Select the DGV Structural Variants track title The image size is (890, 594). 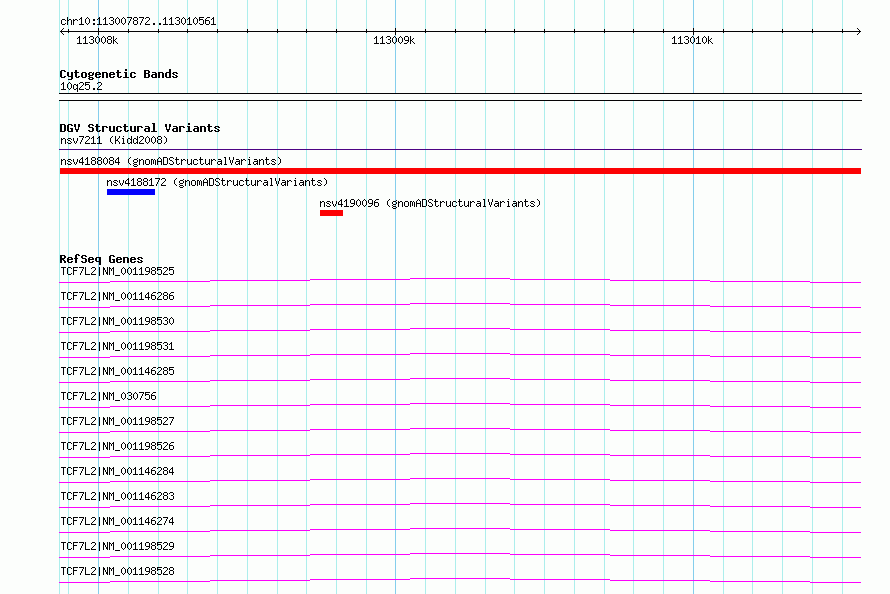tap(140, 128)
